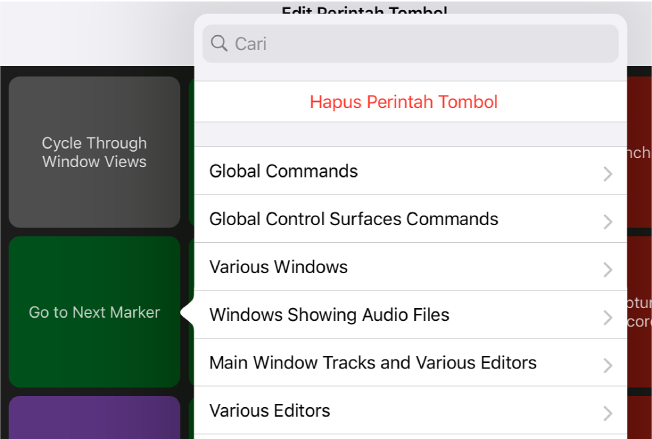
Task: Choose Windows Showing Audio Files category
Action: point(329,315)
